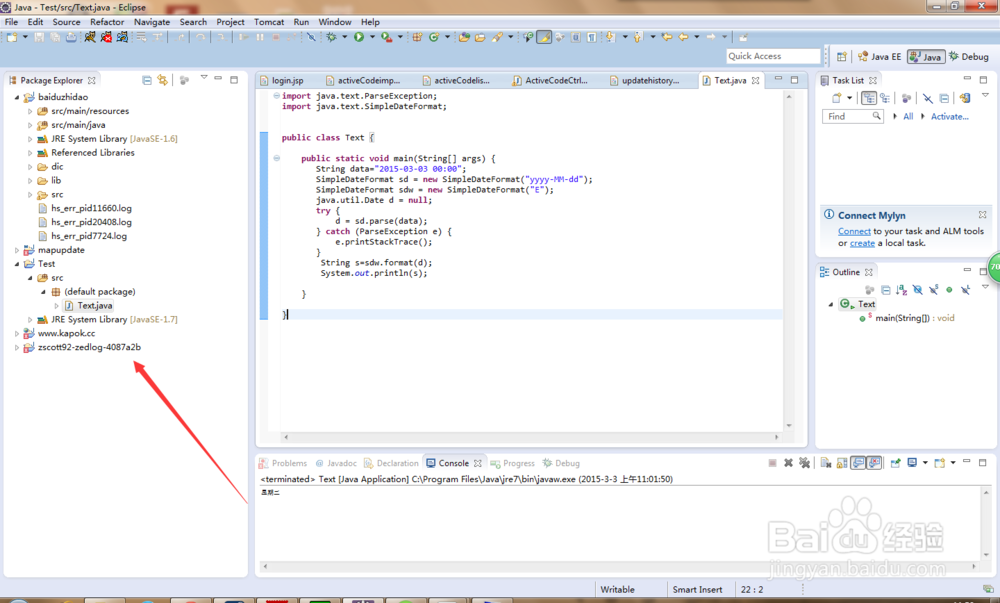Image resolution: width=1000 pixels, height=603 pixels.
Task: Click the New Java Package toolbar icon
Action: click(x=417, y=37)
